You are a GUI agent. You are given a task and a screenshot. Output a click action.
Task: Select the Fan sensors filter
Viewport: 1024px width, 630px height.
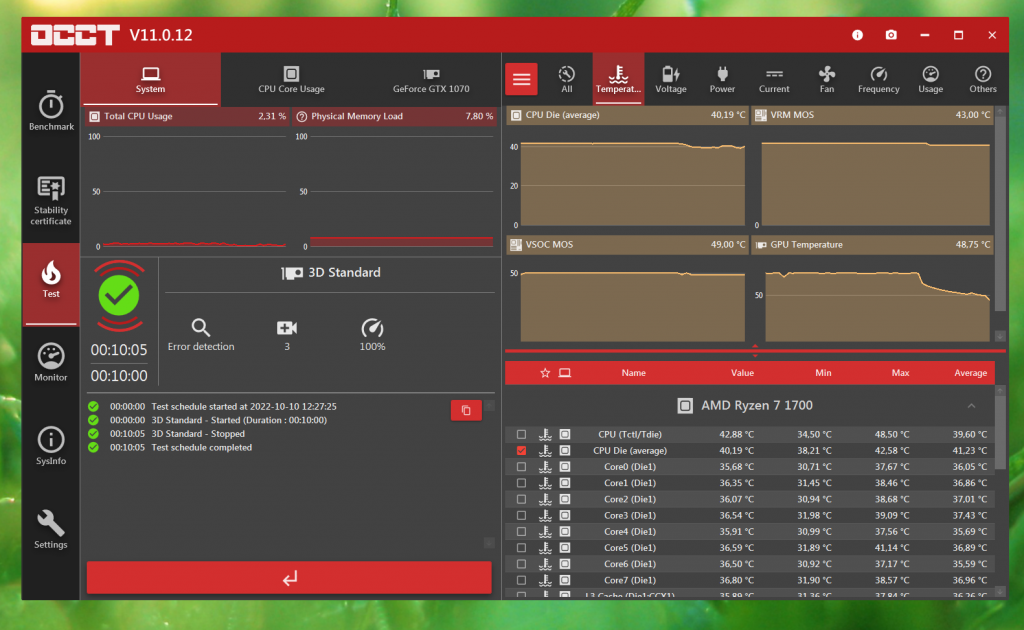(x=827, y=79)
